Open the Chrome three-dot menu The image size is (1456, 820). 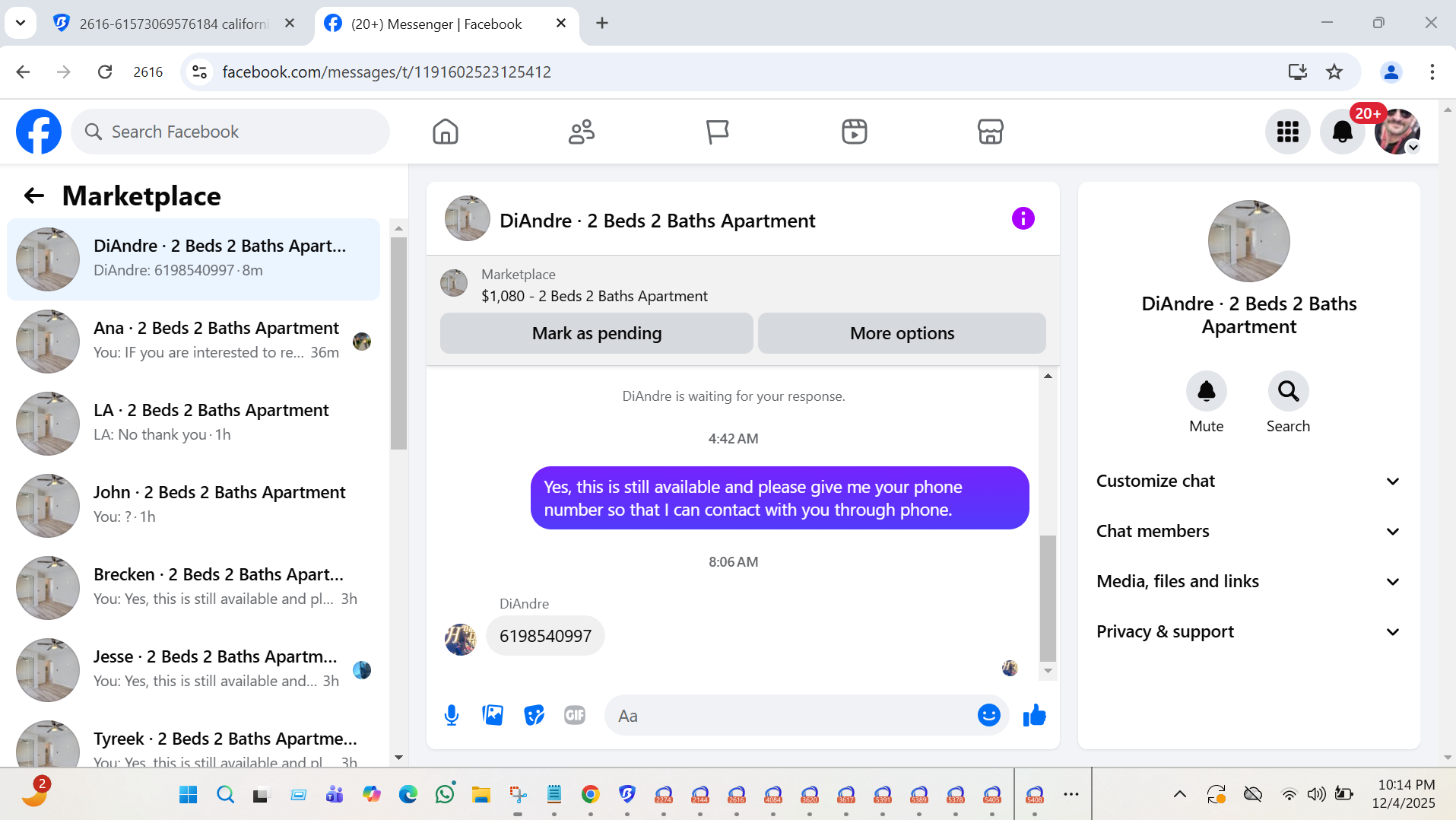(x=1432, y=72)
